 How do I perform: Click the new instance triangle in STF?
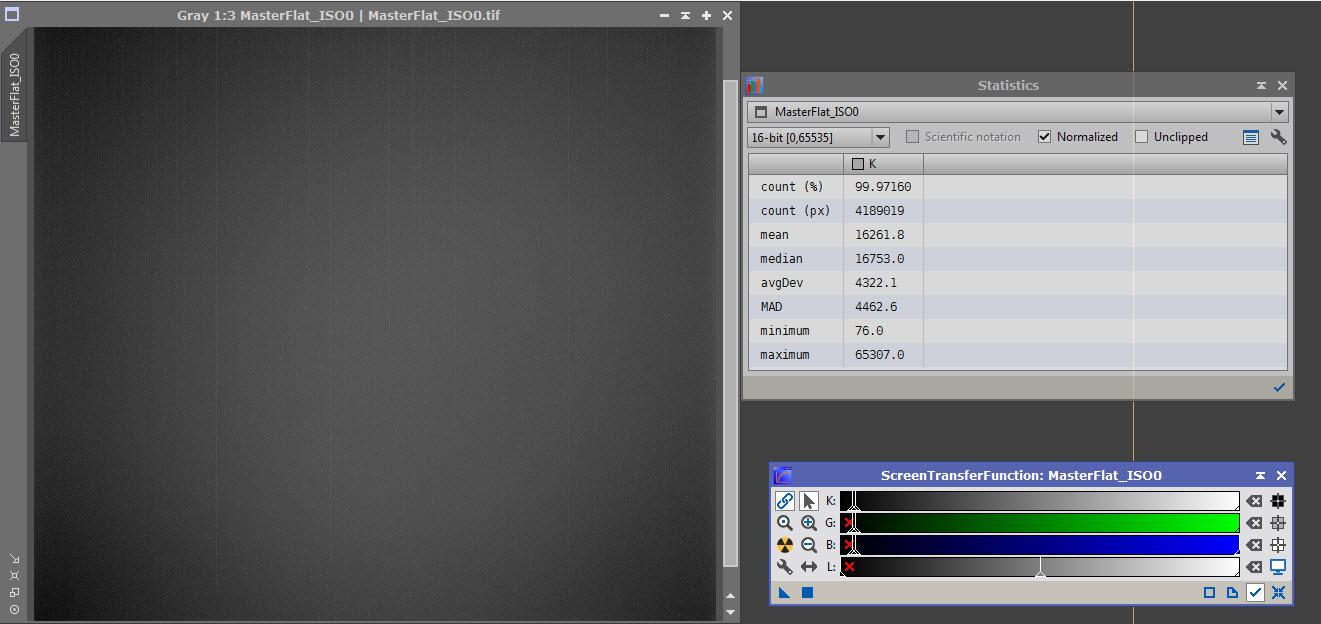click(785, 593)
